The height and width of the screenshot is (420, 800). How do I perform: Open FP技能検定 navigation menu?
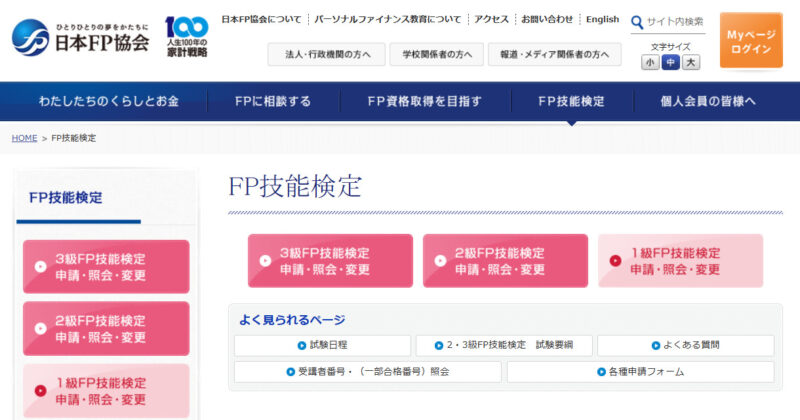pos(571,101)
